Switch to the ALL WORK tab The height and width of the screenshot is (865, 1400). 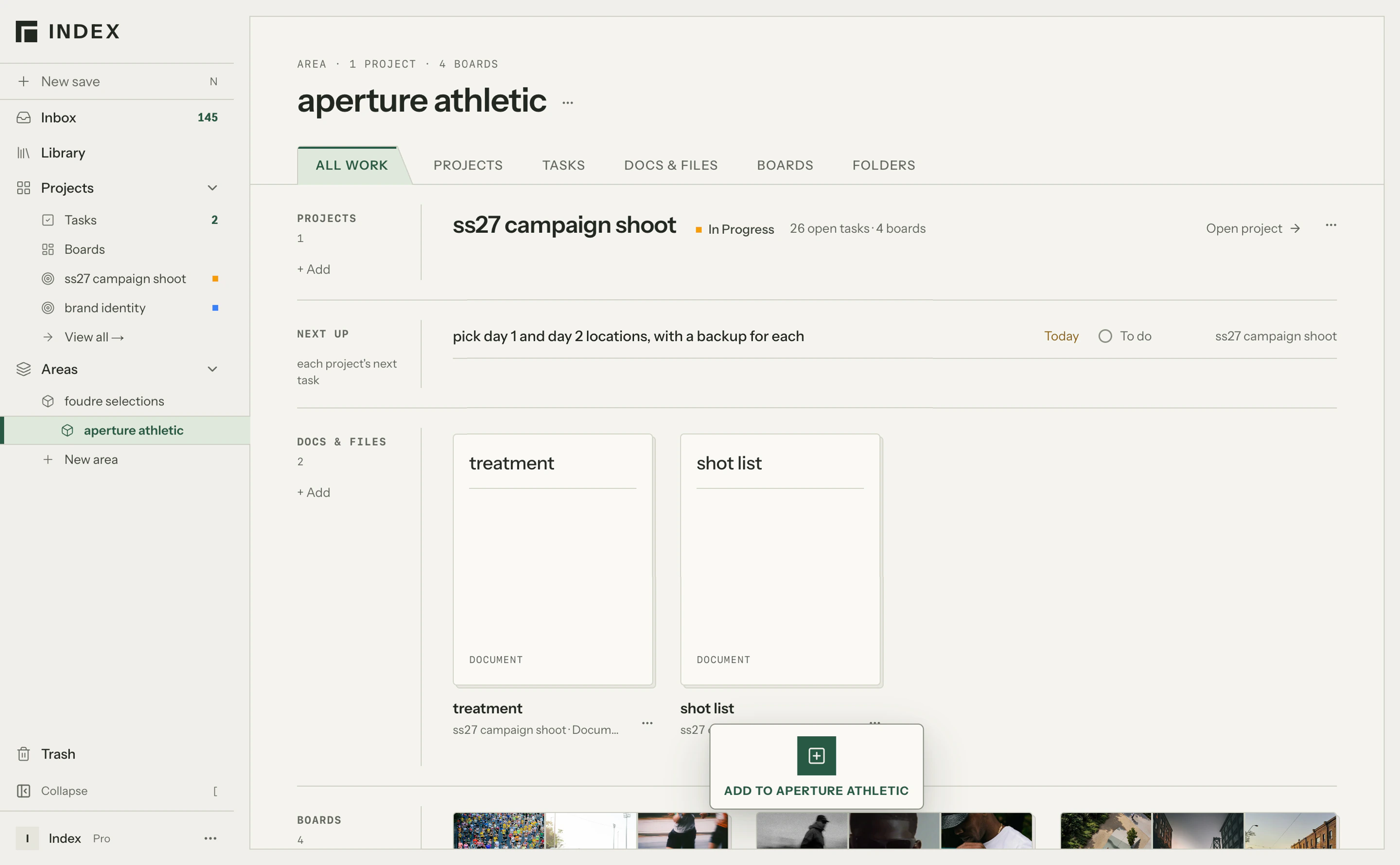pos(352,165)
